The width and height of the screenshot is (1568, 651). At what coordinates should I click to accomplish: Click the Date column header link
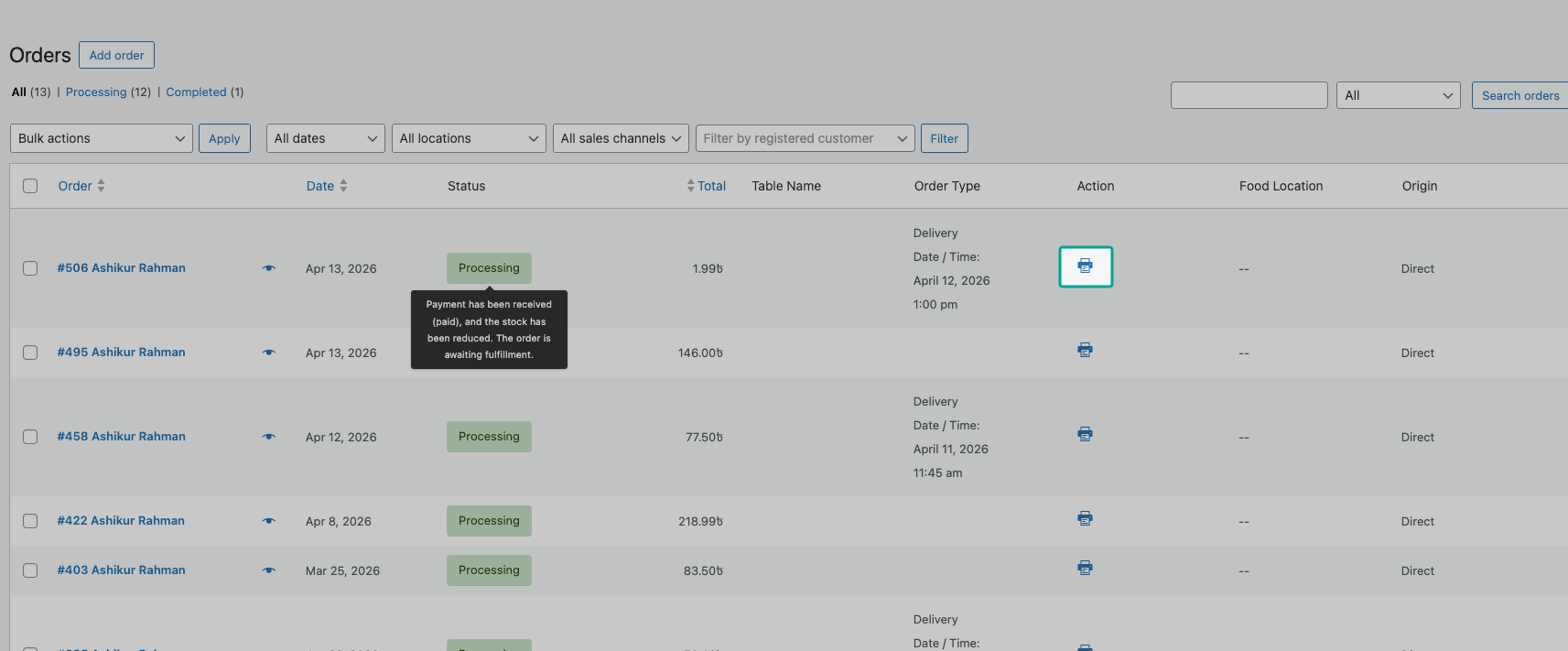320,186
